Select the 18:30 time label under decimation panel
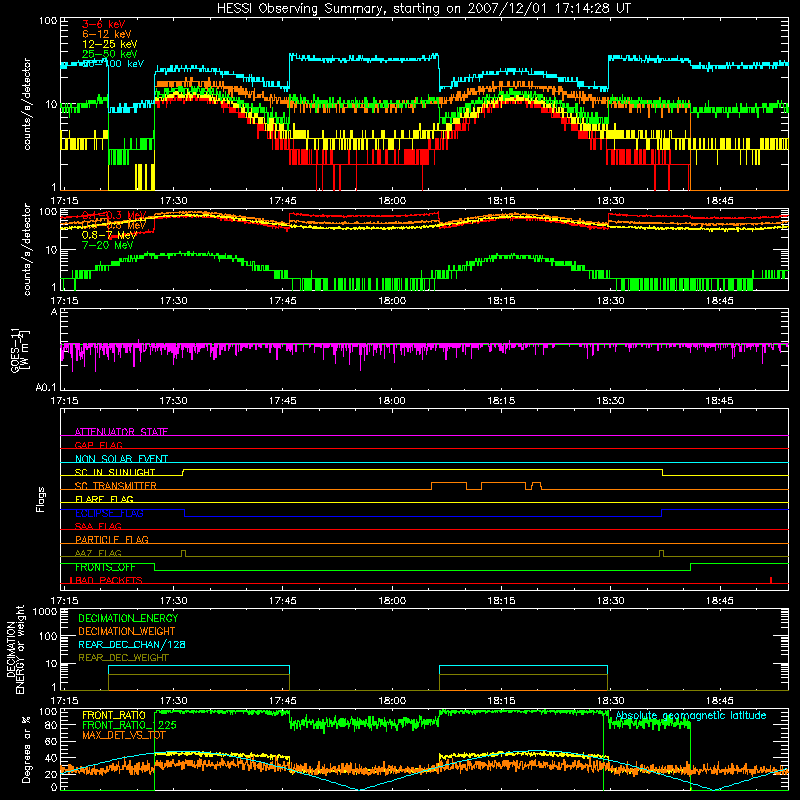The image size is (800, 800). 610,701
